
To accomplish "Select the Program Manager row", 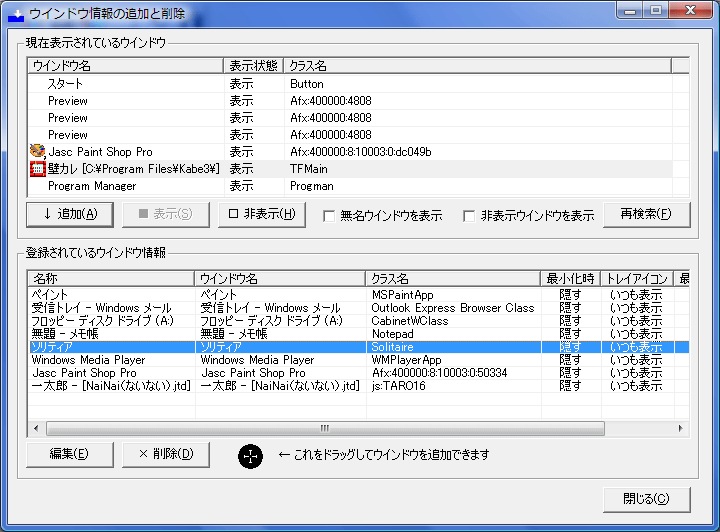I will coord(350,186).
